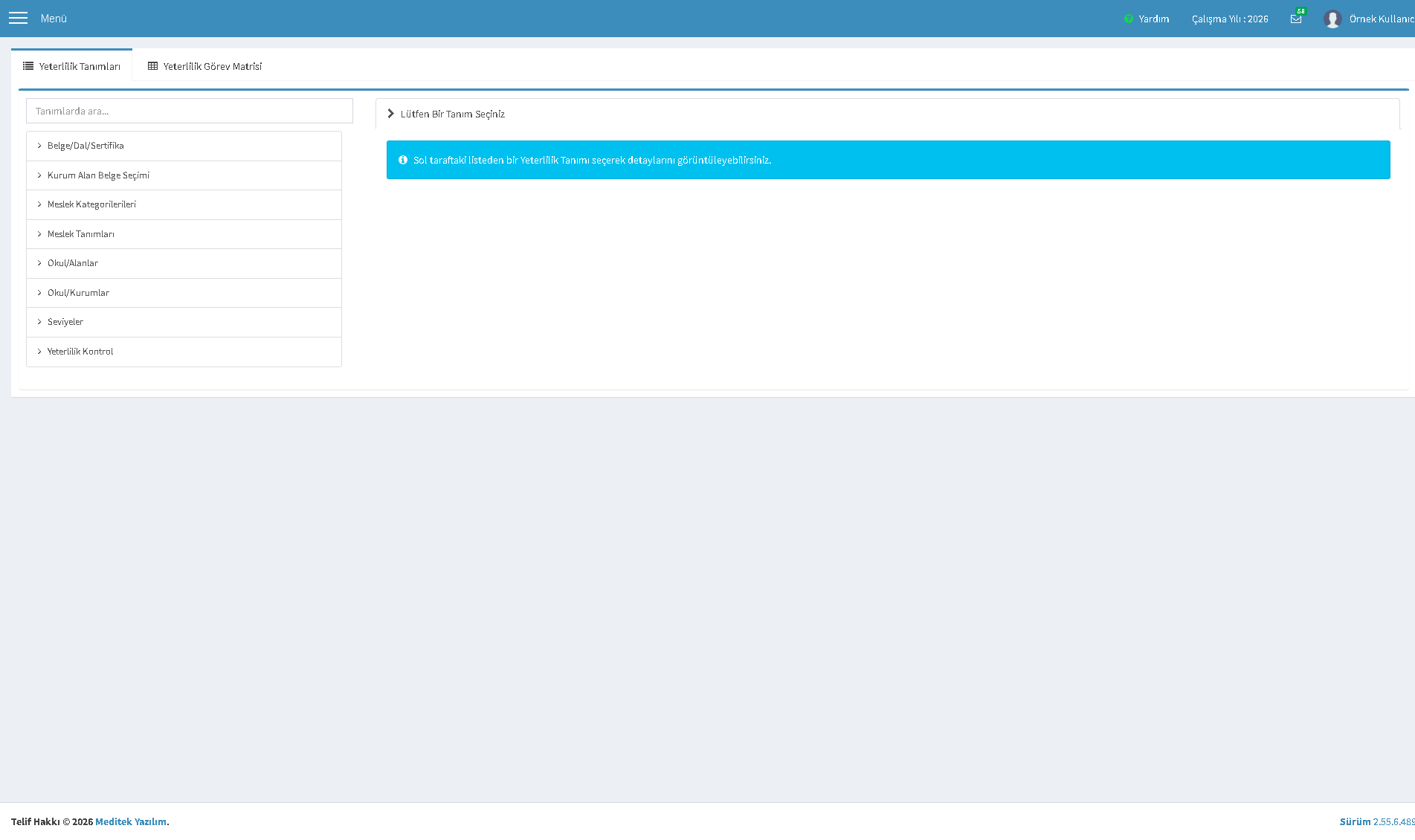
Task: Click the table icon on the Görev Matrisi tab
Action: pyautogui.click(x=152, y=66)
